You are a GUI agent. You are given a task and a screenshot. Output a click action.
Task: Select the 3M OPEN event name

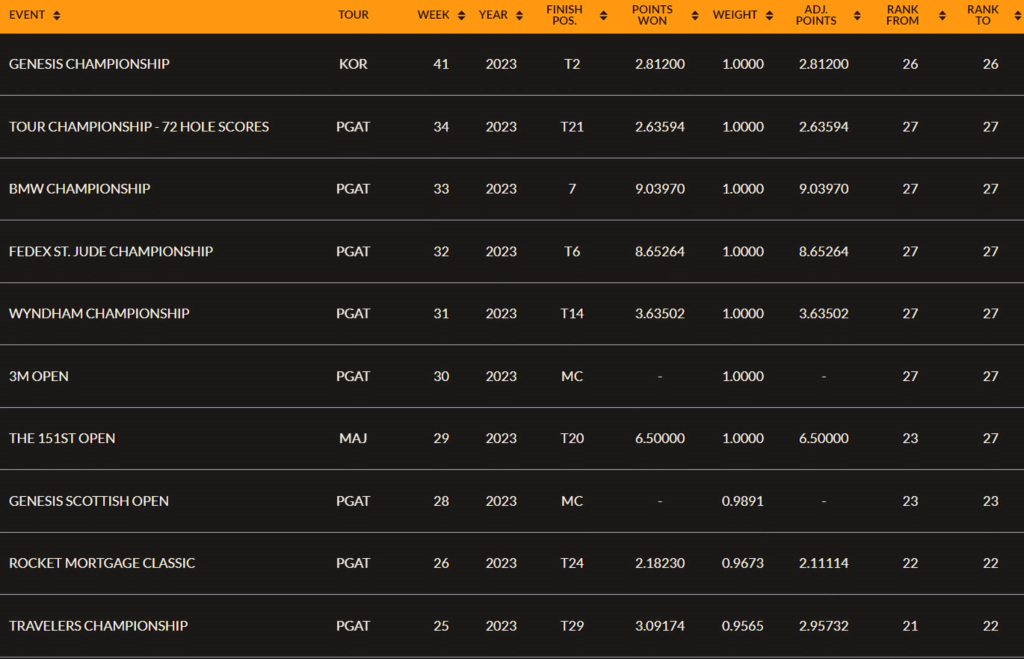pos(39,376)
